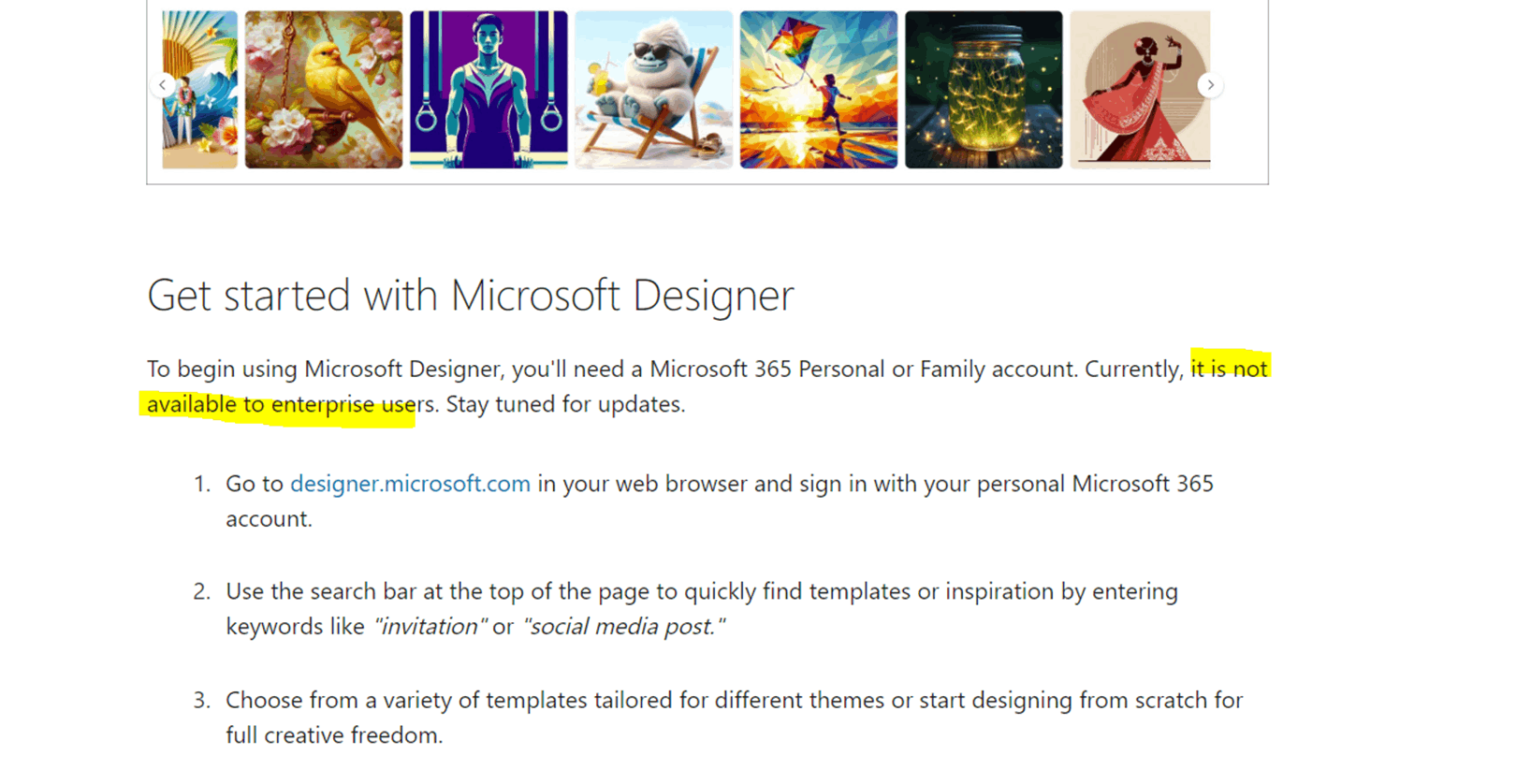
Task: Click highlighted 'available to enterprise' text
Action: (271, 404)
